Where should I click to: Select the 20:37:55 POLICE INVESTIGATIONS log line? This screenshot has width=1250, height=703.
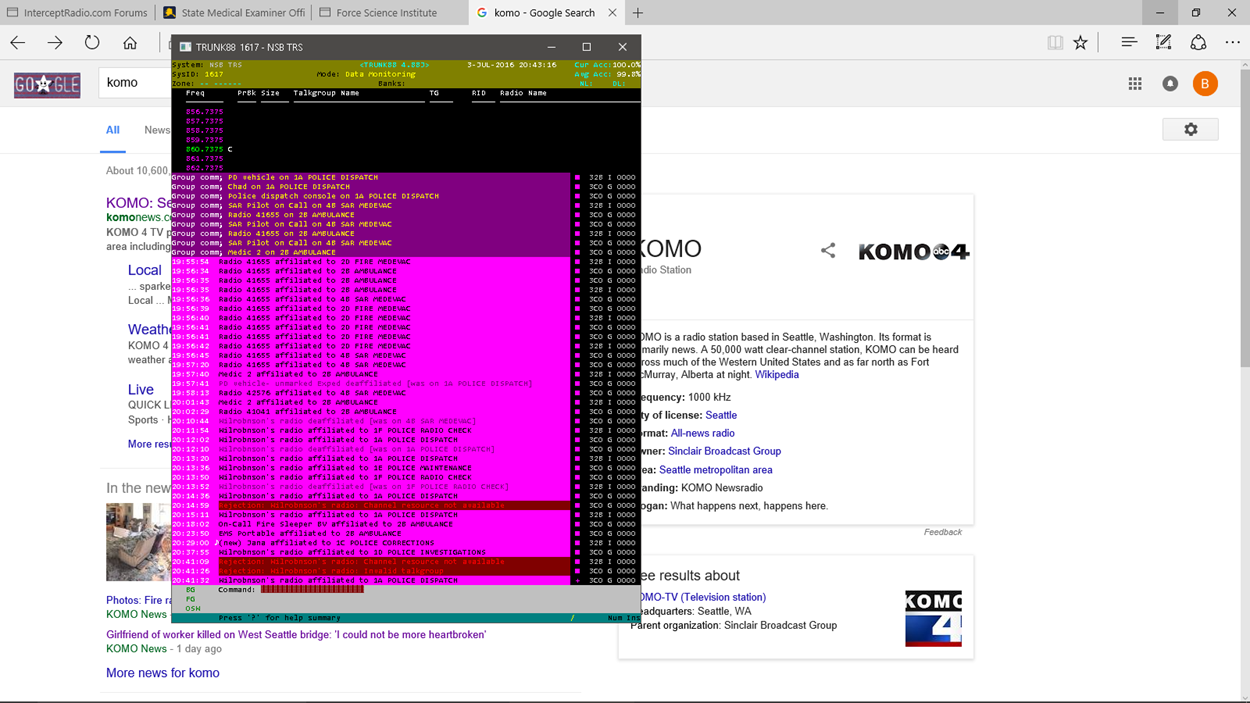tap(371, 552)
